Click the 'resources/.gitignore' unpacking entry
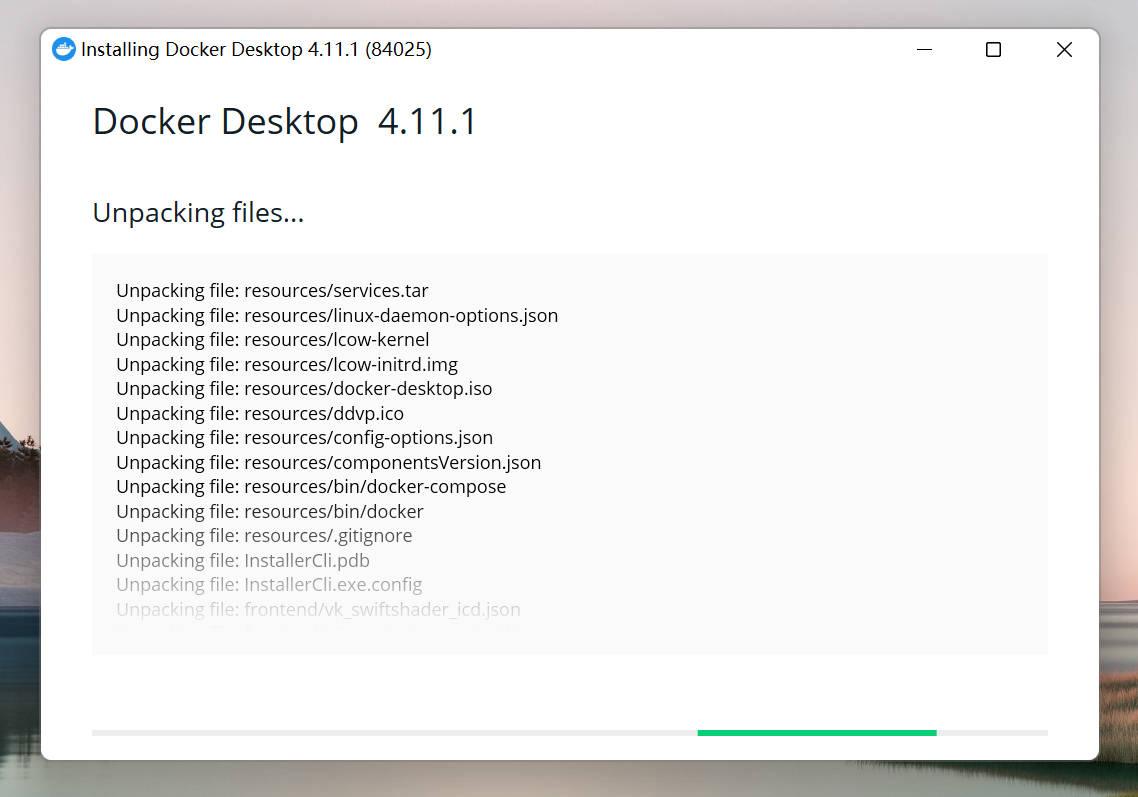Viewport: 1138px width, 797px height. (264, 535)
